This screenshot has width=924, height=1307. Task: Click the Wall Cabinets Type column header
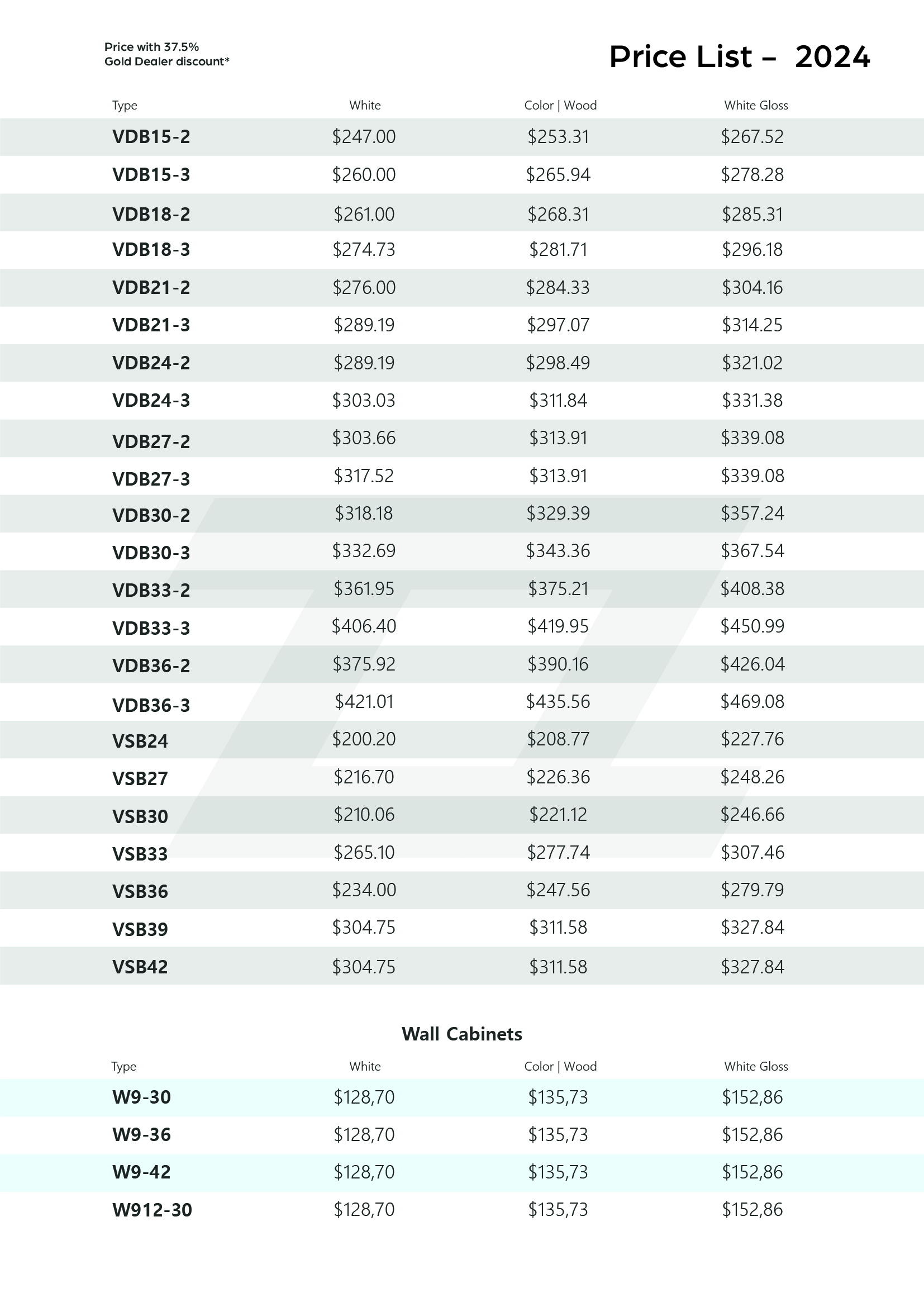tap(123, 1067)
